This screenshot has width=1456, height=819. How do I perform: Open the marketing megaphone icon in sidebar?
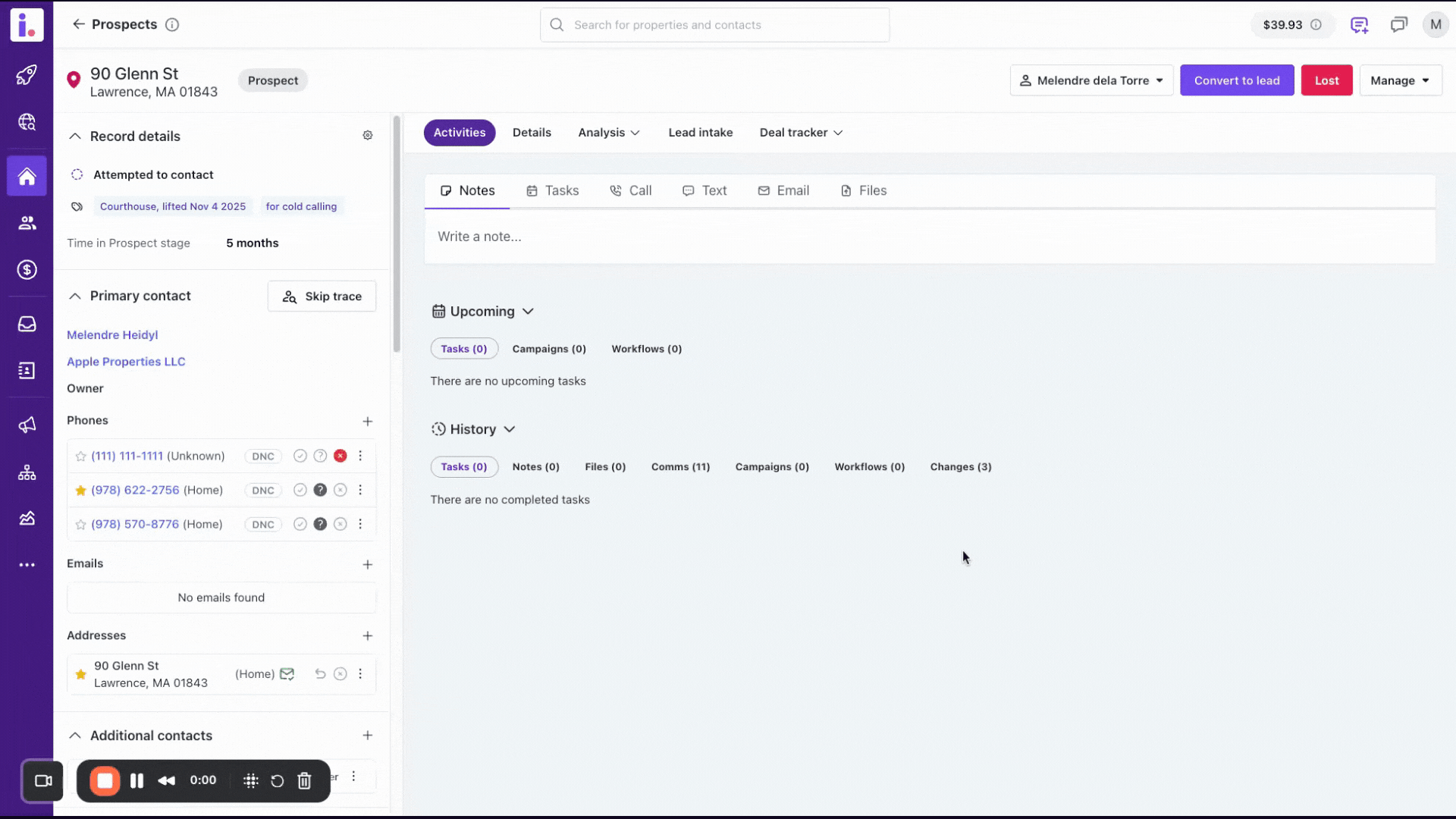[27, 425]
